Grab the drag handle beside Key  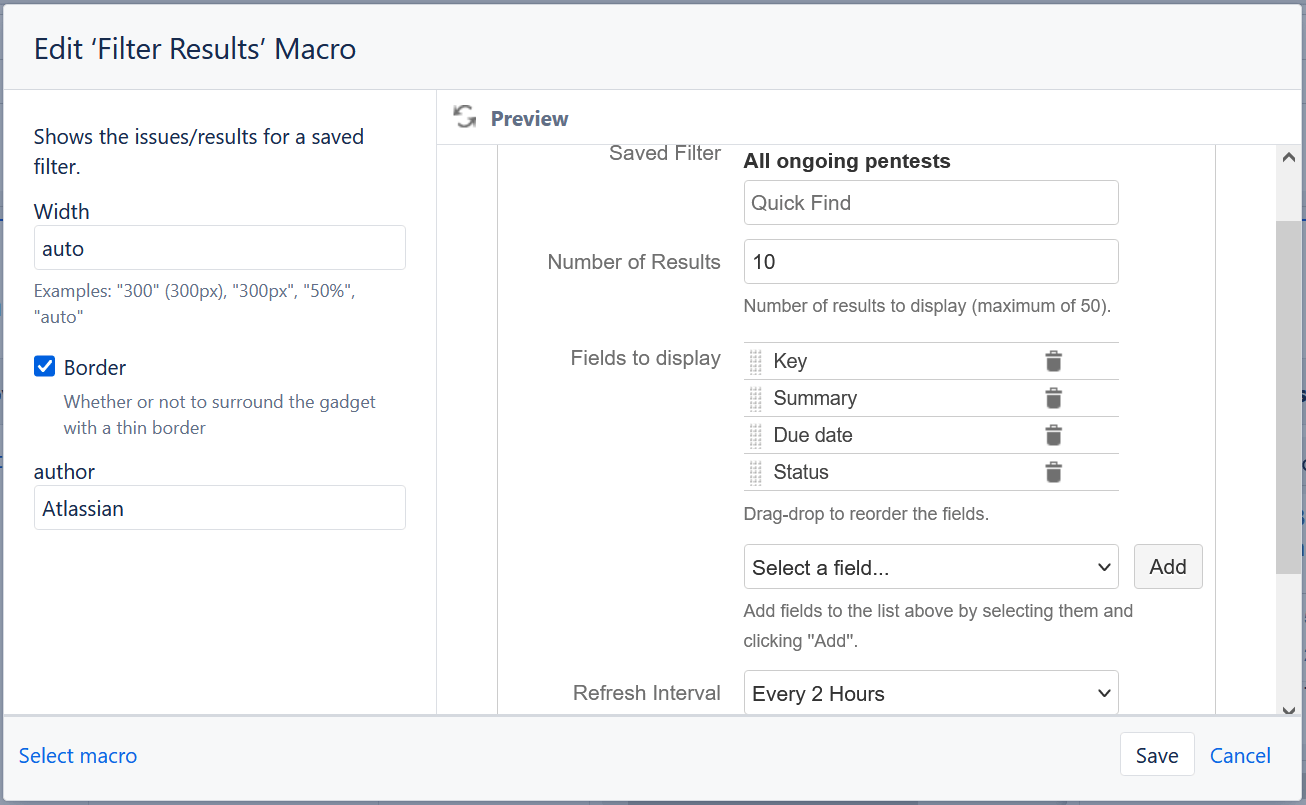click(755, 361)
